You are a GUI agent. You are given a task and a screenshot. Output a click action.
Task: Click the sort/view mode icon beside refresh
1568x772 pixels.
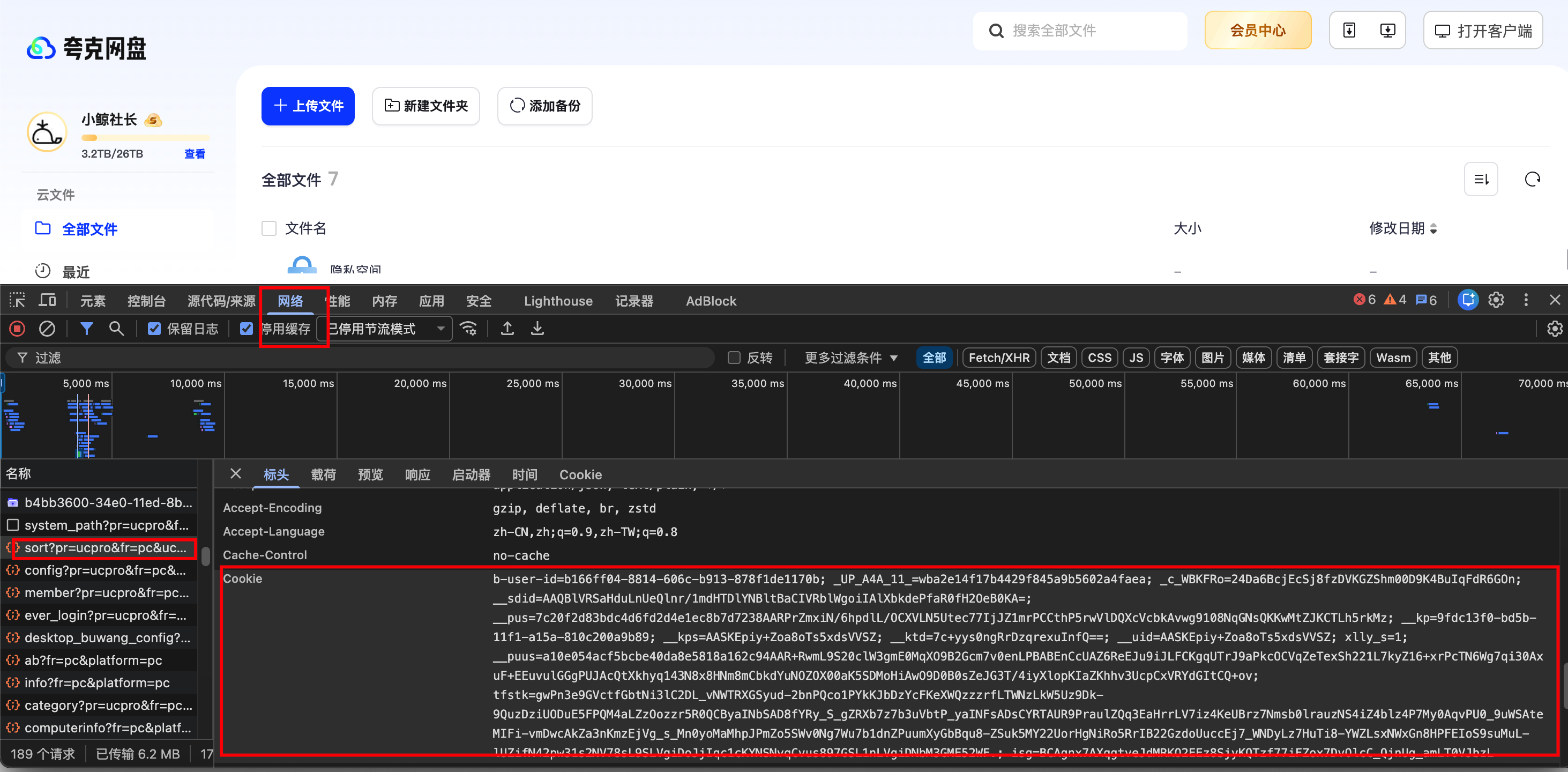1481,179
